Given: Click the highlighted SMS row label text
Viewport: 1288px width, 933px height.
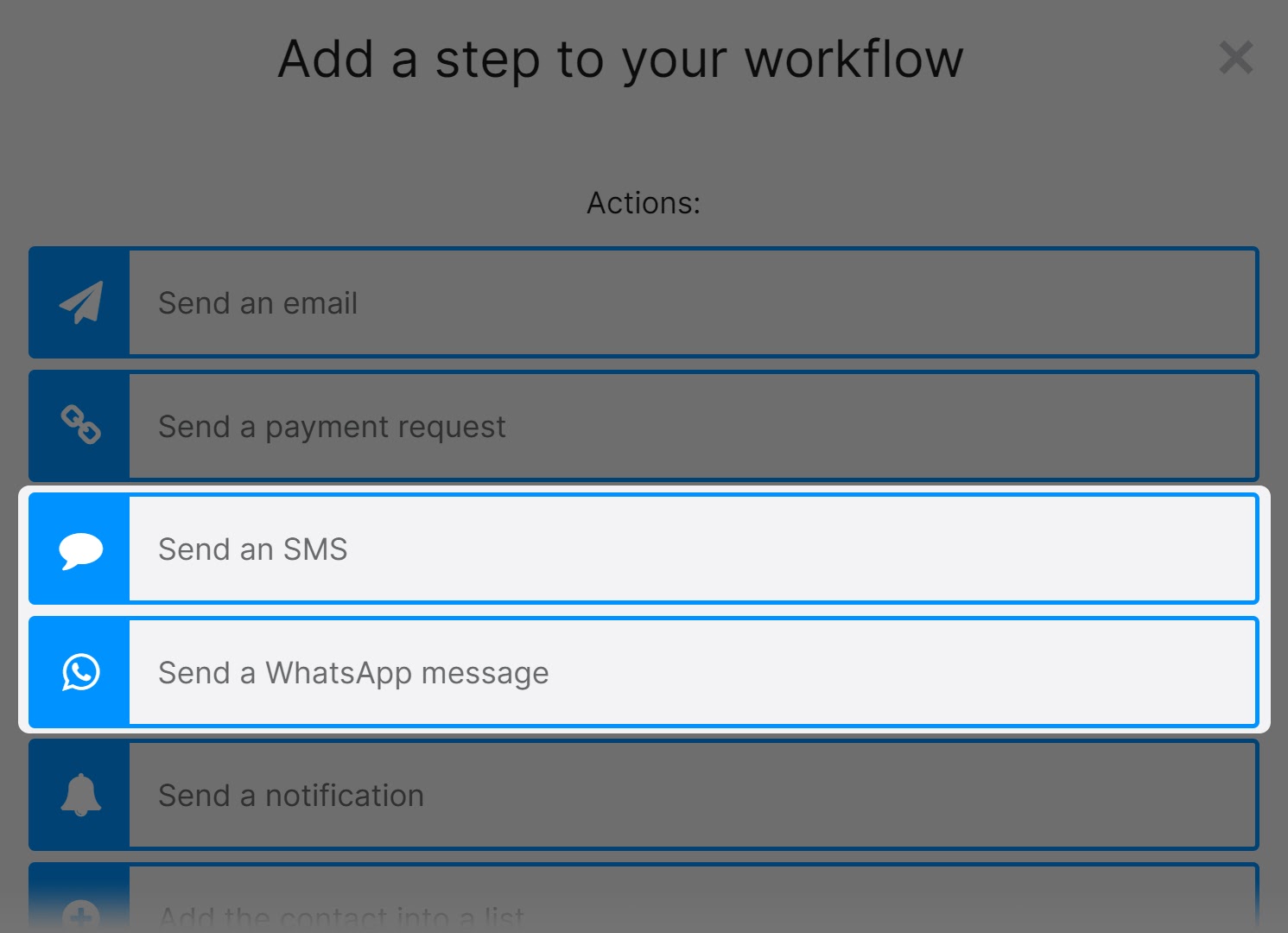Looking at the screenshot, I should (x=251, y=549).
